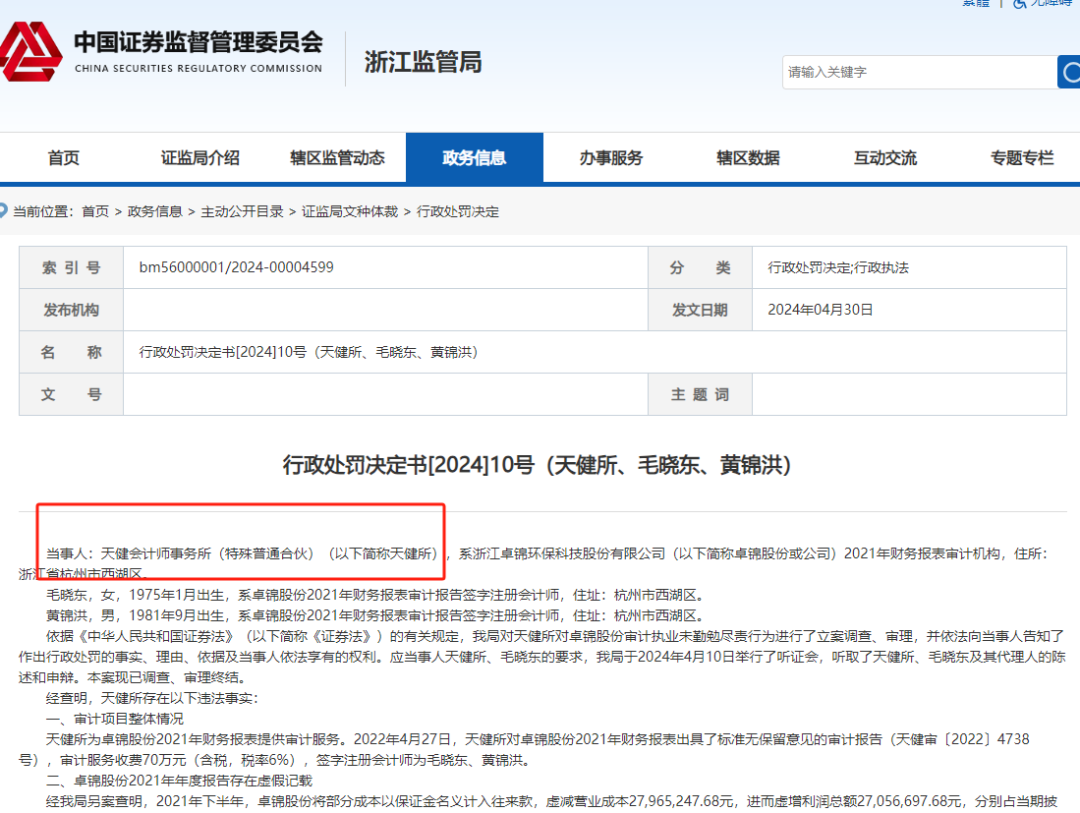Go to 辖区监管动态 tab
Screen dimensions: 1080x813
pos(337,158)
